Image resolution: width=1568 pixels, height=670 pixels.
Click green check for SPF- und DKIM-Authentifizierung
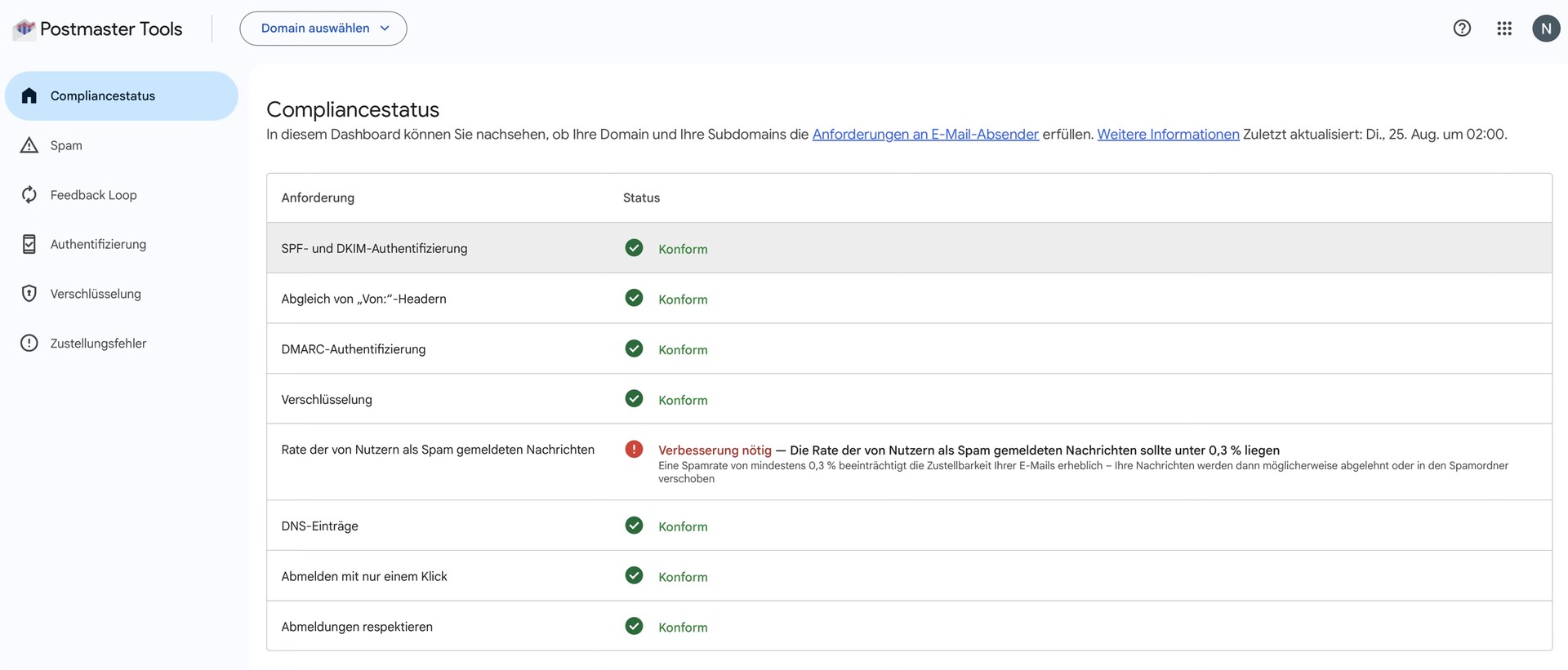point(634,247)
